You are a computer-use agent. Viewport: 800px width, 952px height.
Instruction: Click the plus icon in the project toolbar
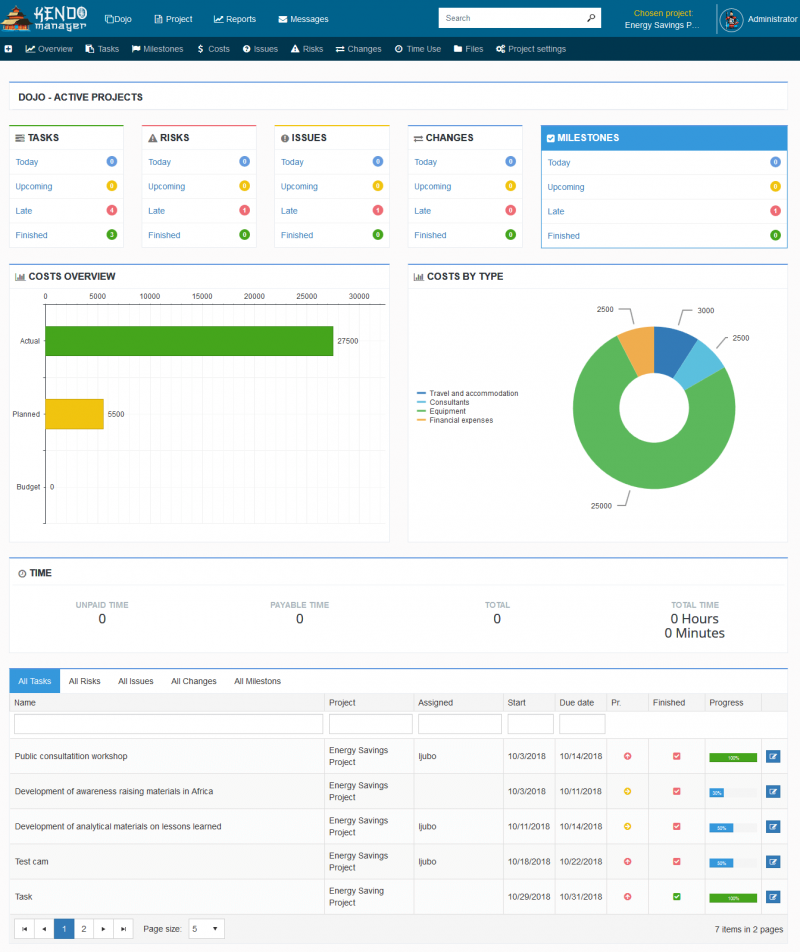pyautogui.click(x=8, y=49)
